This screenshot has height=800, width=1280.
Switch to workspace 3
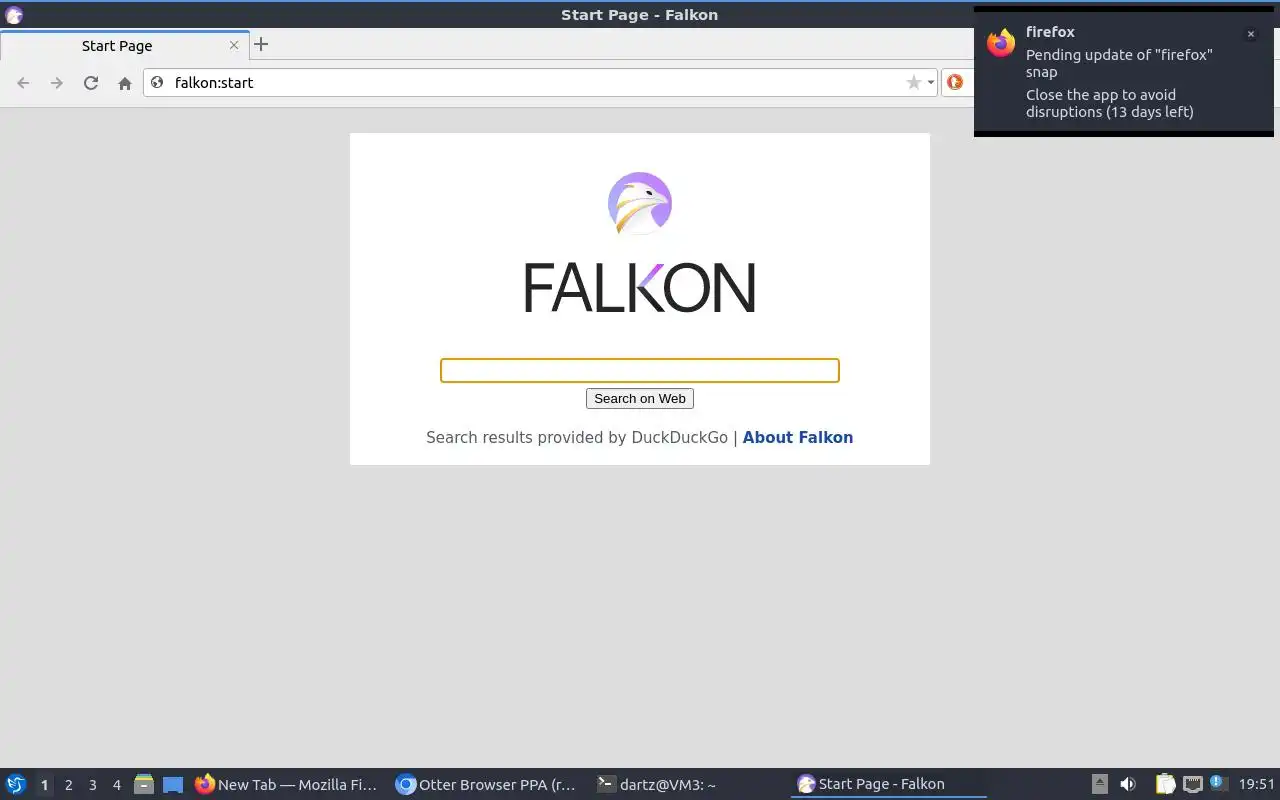coord(92,785)
